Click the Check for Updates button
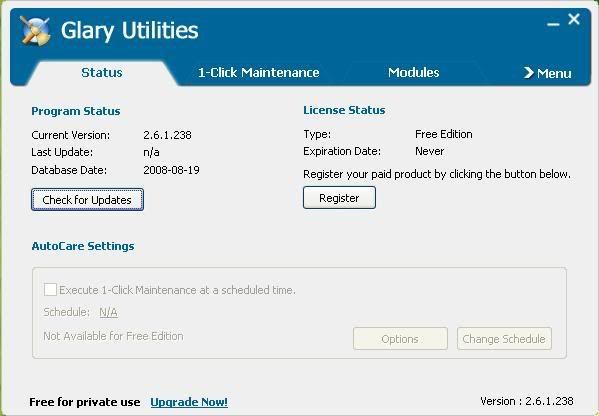Image resolution: width=599 pixels, height=416 pixels. tap(87, 199)
